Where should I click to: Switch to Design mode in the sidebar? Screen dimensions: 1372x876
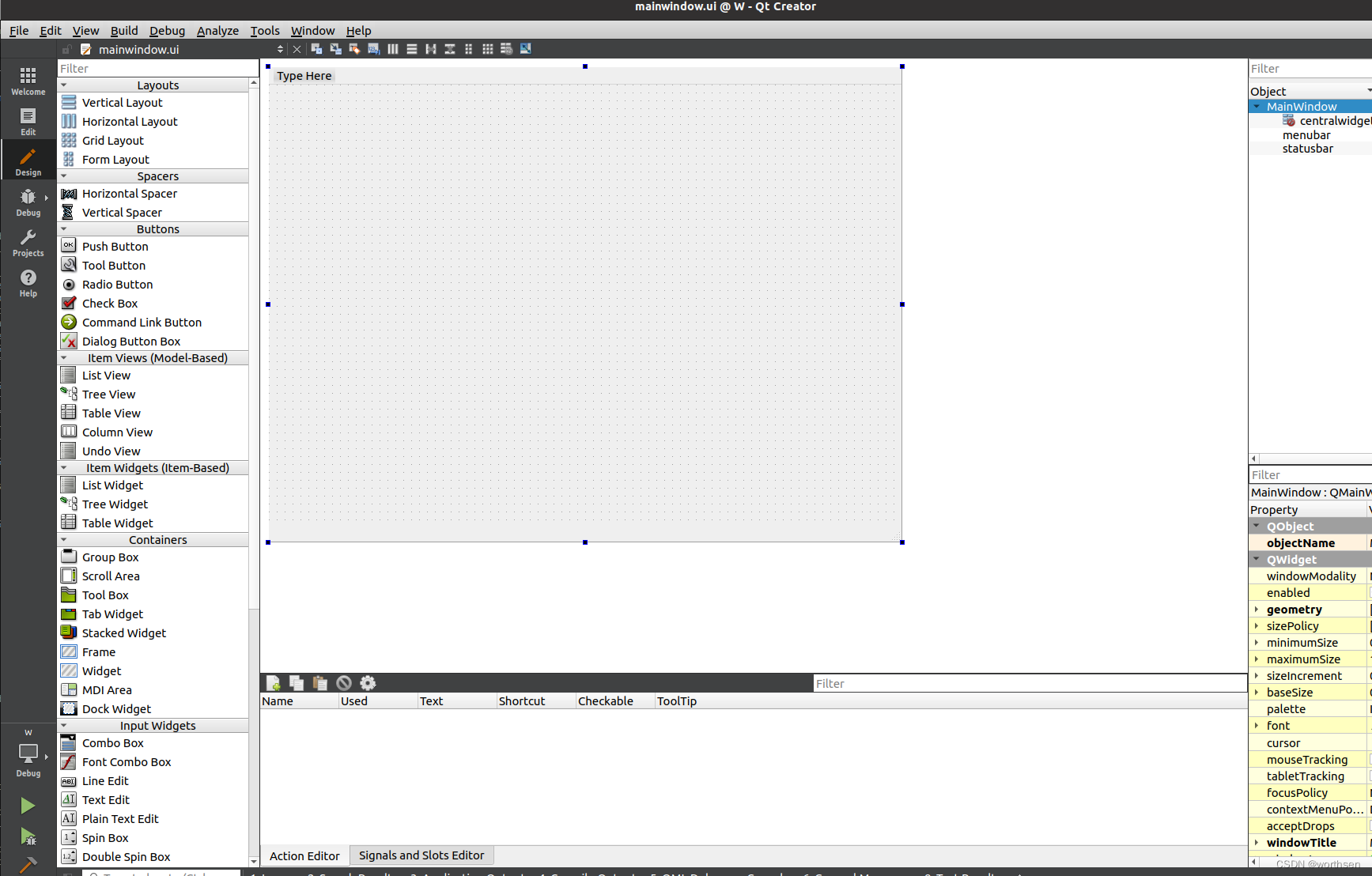(x=28, y=160)
